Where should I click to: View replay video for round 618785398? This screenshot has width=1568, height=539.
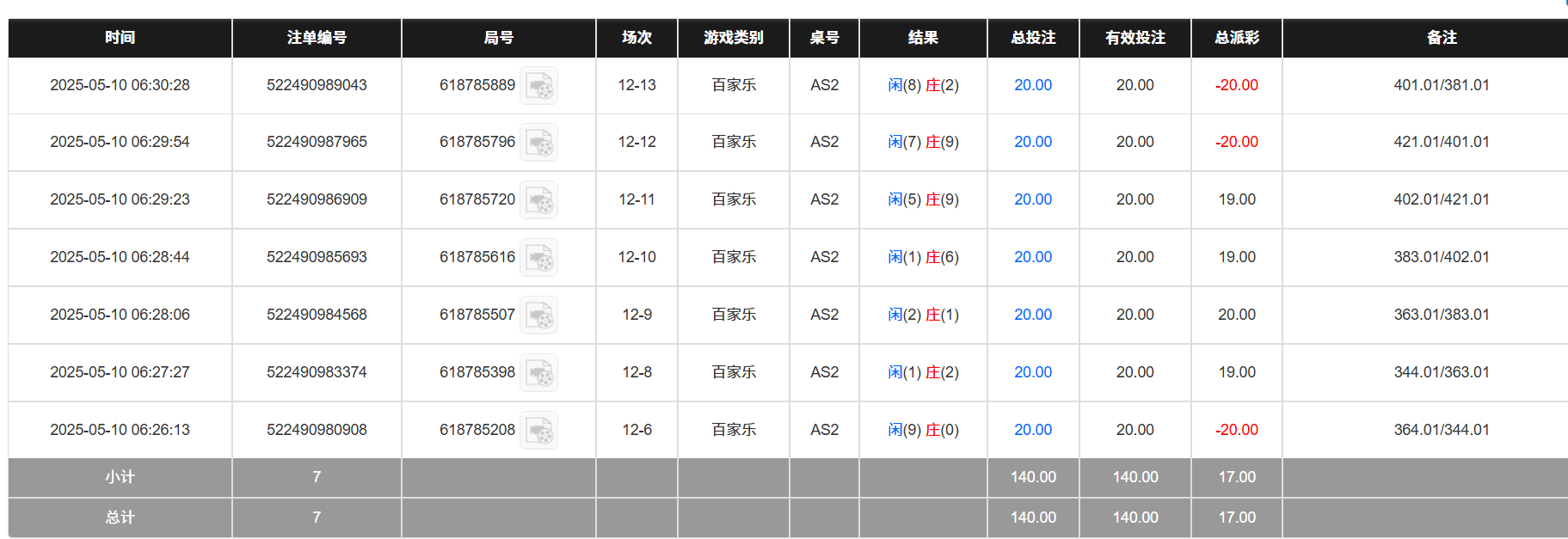pos(539,373)
